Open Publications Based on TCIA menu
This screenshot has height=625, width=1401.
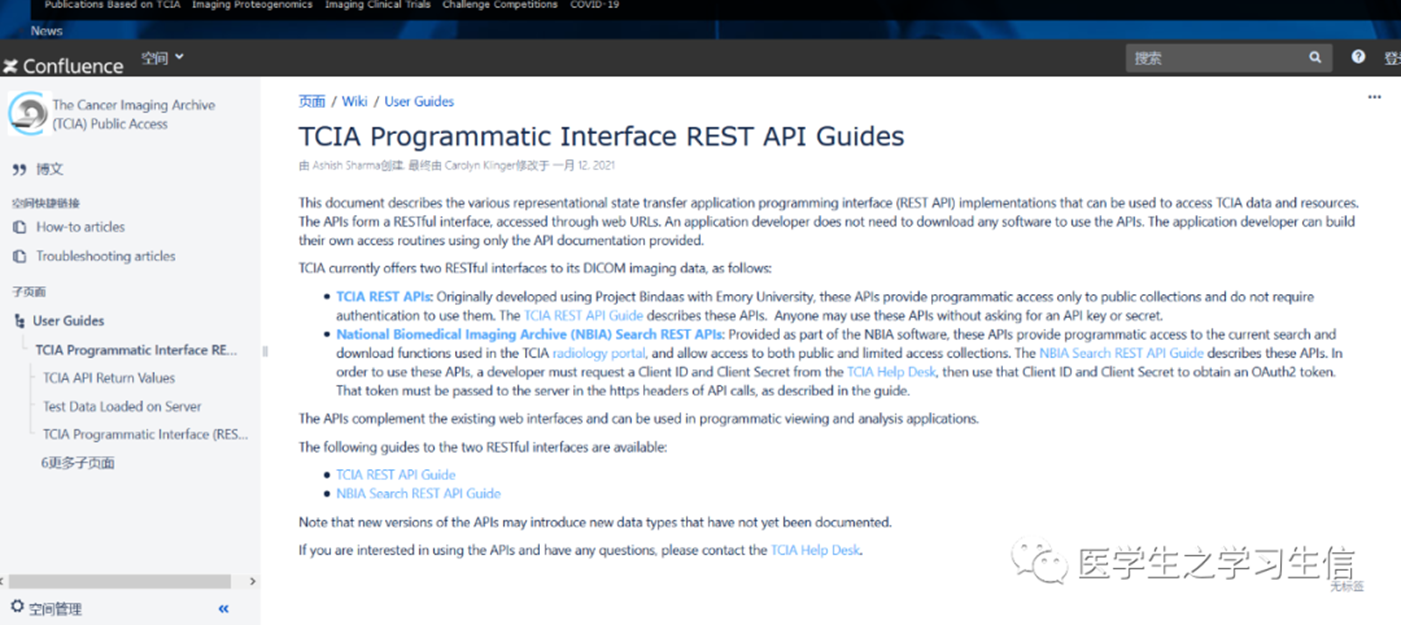(112, 5)
